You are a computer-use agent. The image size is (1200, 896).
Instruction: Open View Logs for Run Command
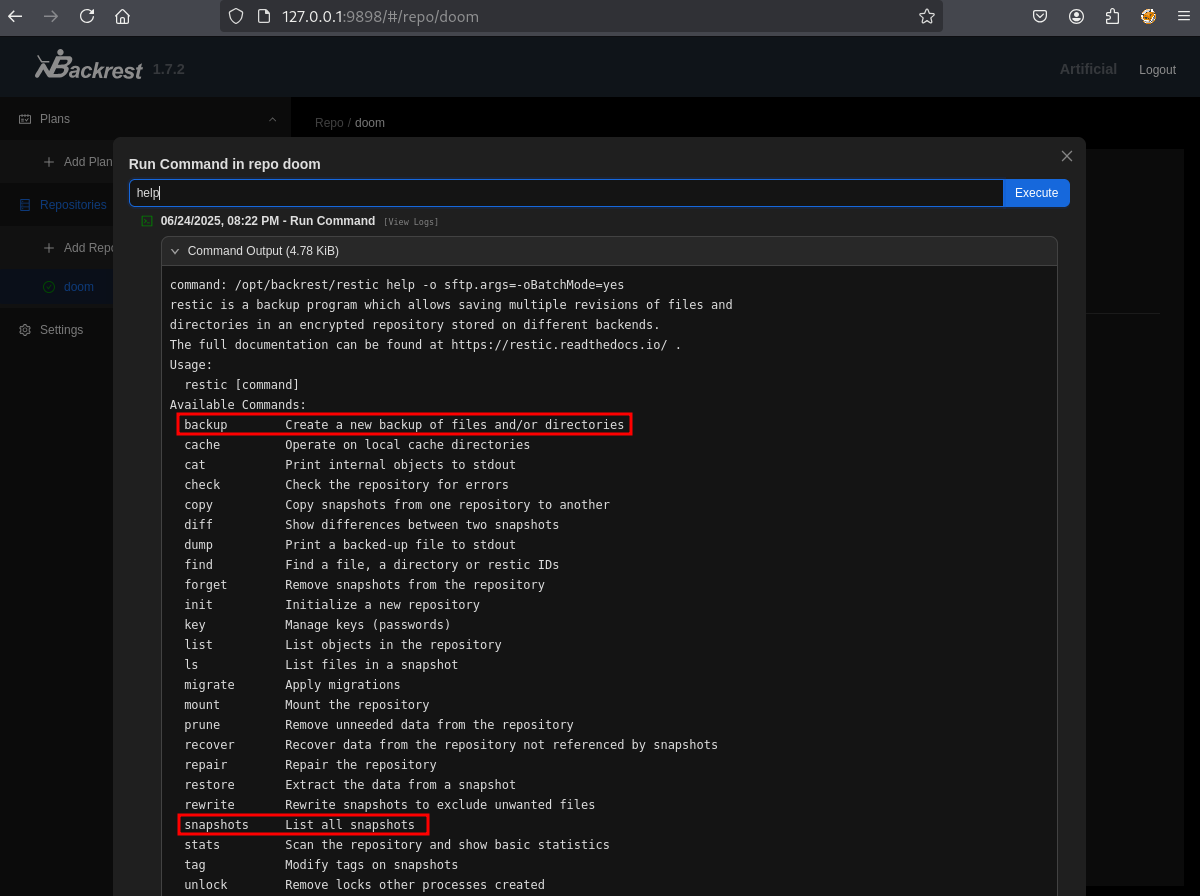tap(411, 222)
